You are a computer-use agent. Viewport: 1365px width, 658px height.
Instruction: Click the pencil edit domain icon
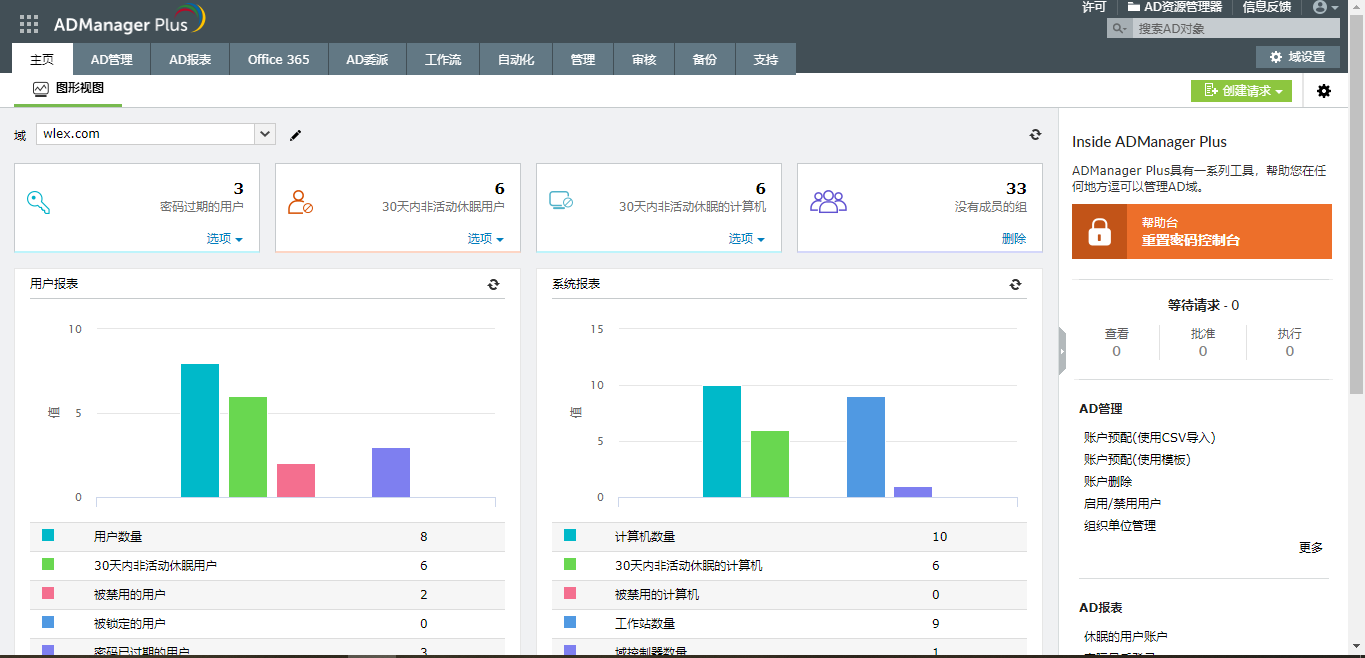tap(295, 135)
